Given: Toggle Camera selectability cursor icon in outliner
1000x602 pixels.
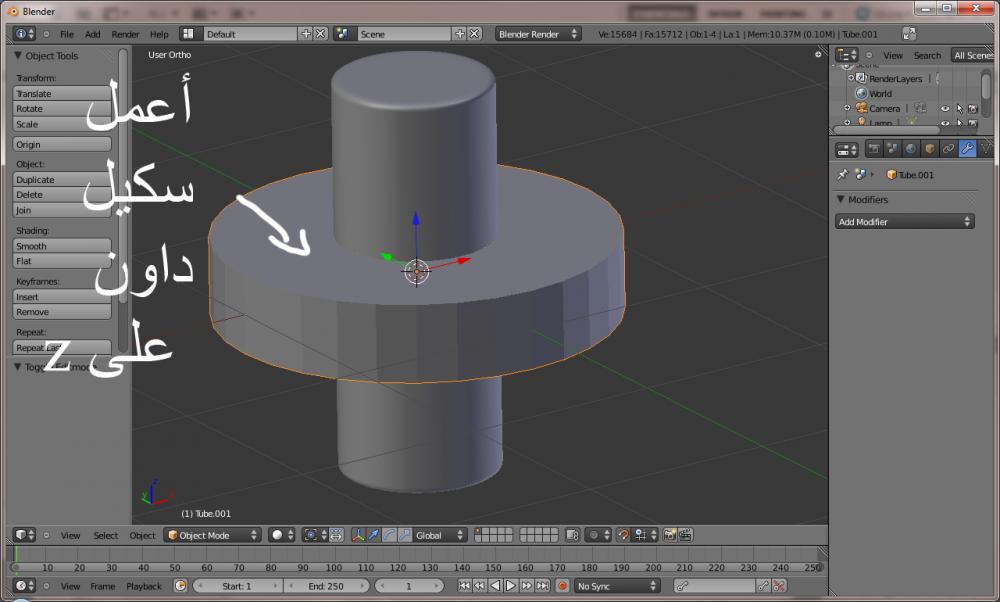Looking at the screenshot, I should pos(958,108).
